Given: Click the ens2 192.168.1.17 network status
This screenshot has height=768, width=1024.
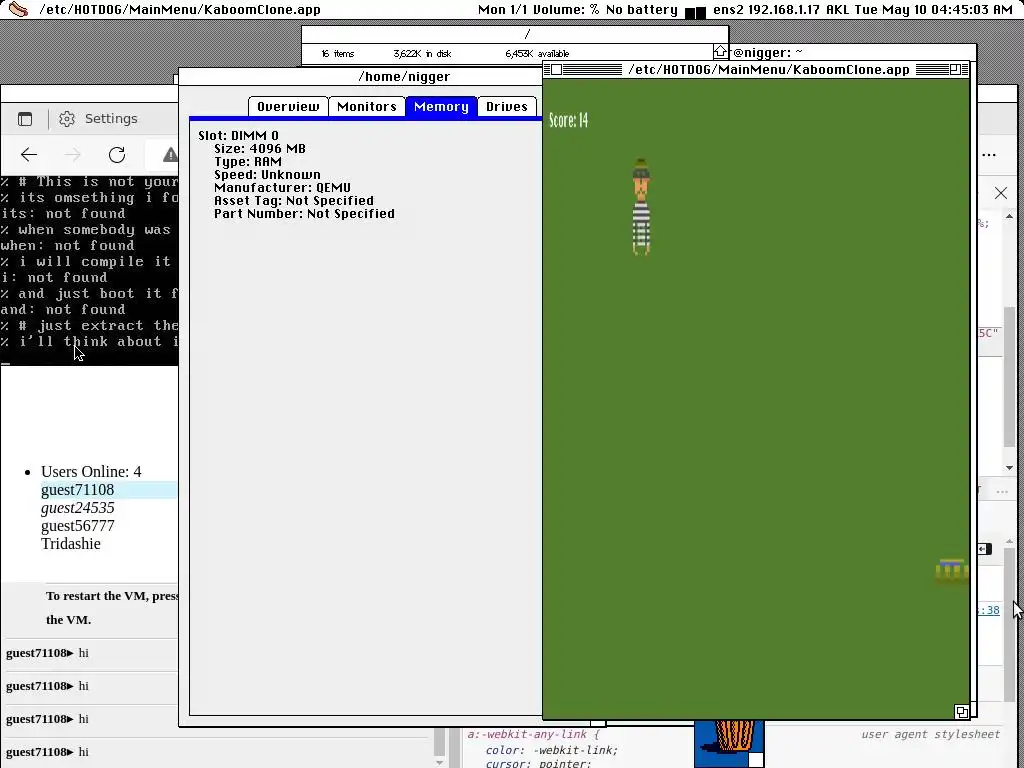Looking at the screenshot, I should tap(767, 10).
